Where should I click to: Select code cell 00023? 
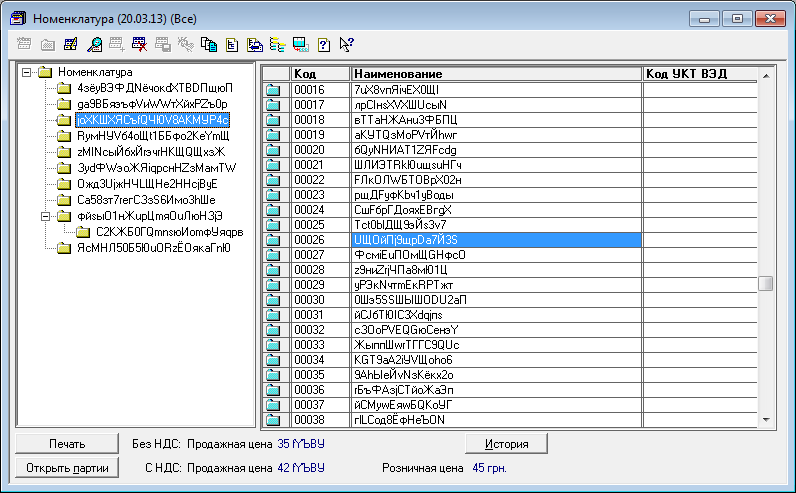[320, 195]
